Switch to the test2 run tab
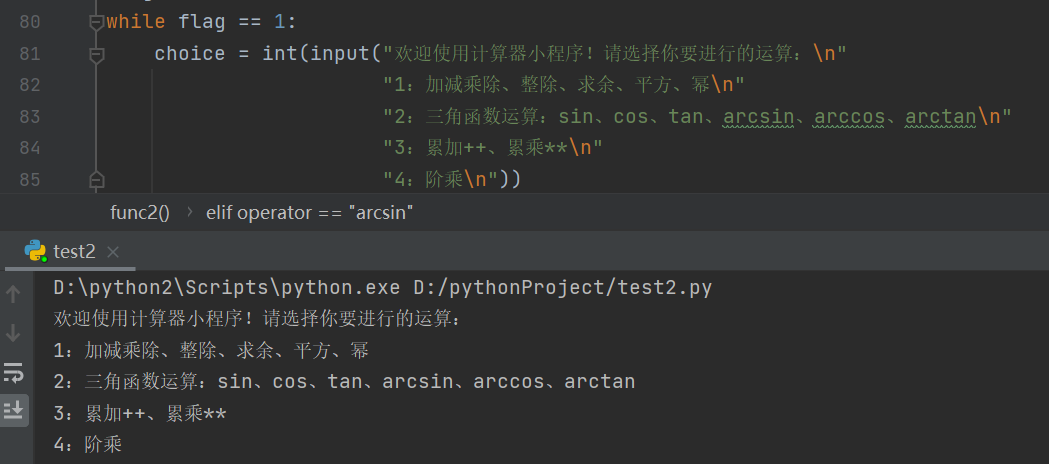The width and height of the screenshot is (1049, 464). [74, 252]
